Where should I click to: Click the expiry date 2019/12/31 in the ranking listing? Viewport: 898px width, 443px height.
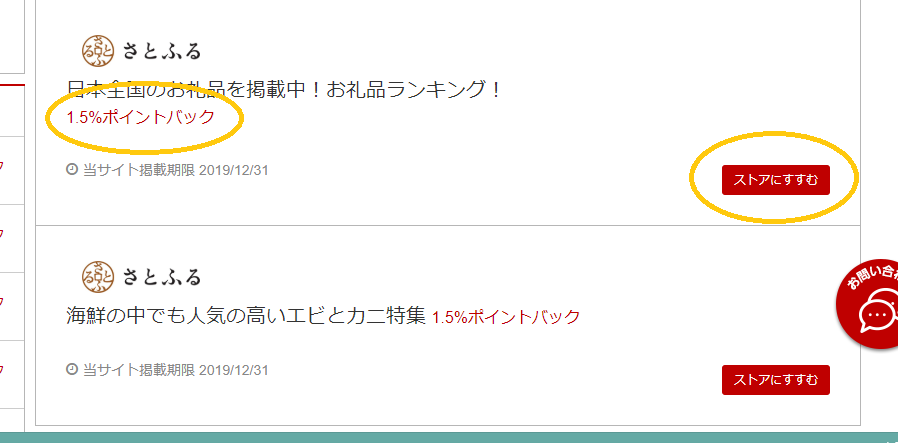(234, 170)
